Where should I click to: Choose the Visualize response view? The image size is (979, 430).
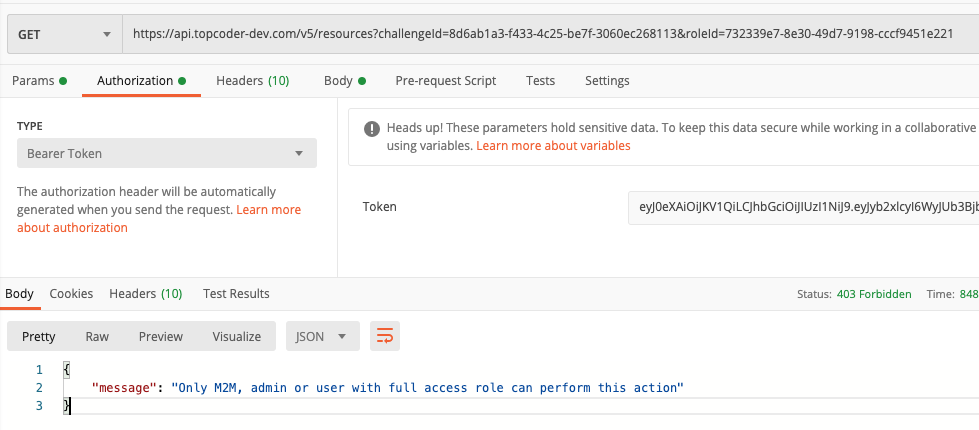tap(237, 336)
